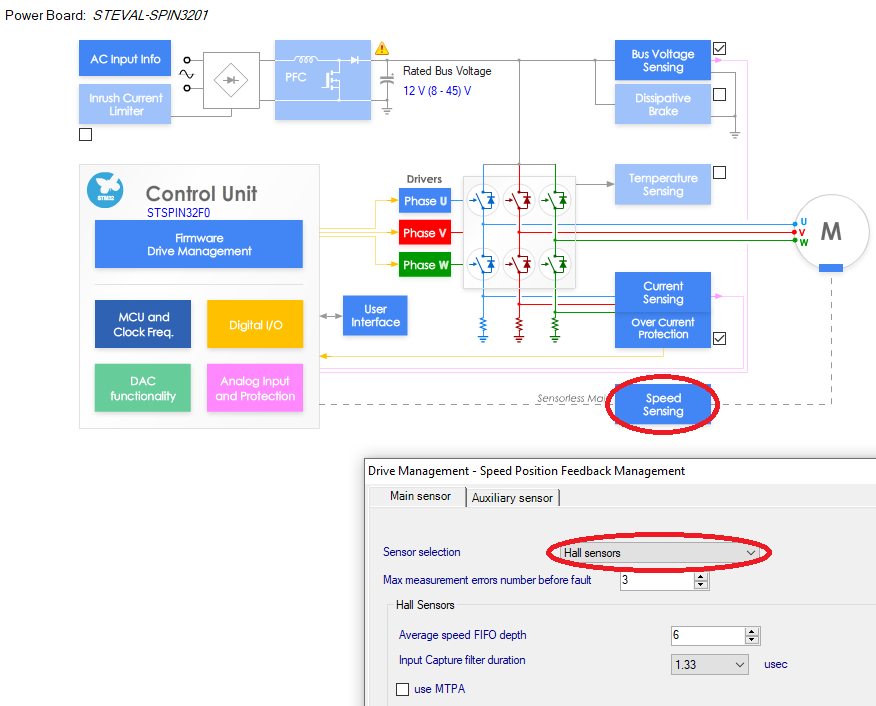Open the Dissipative Brake block
The width and height of the screenshot is (876, 706).
(663, 104)
